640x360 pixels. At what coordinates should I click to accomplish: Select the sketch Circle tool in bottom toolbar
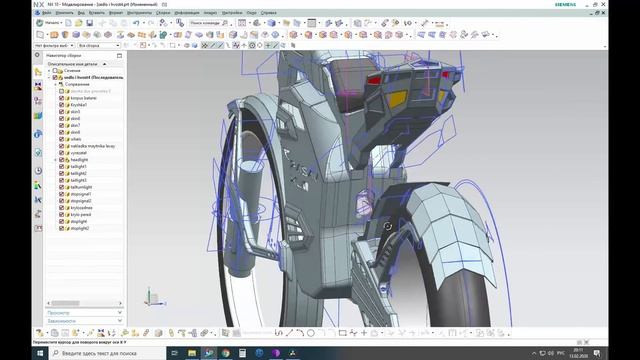click(x=311, y=333)
